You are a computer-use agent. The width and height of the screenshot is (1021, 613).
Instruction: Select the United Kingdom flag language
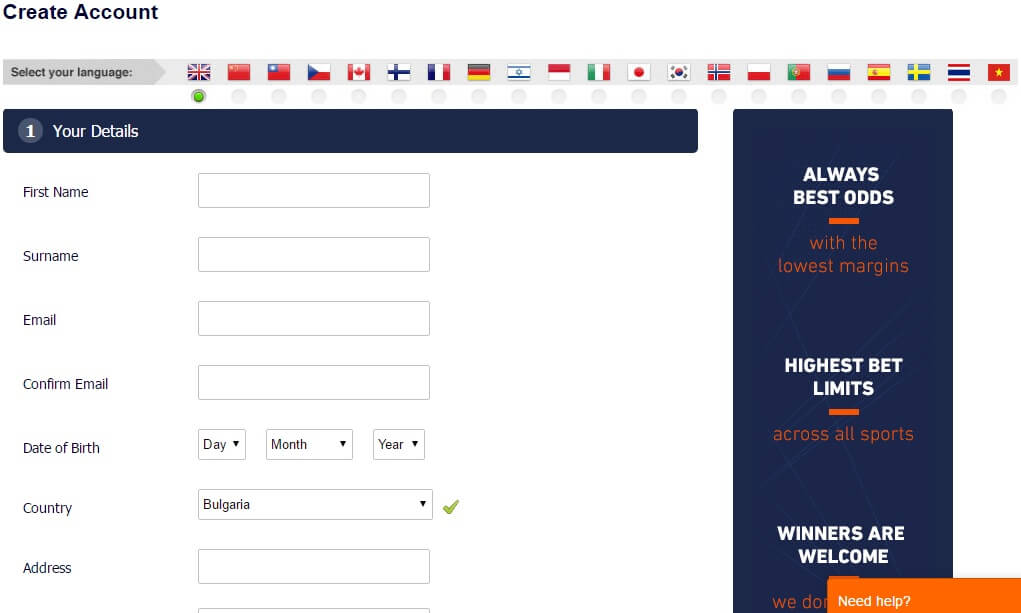point(199,72)
